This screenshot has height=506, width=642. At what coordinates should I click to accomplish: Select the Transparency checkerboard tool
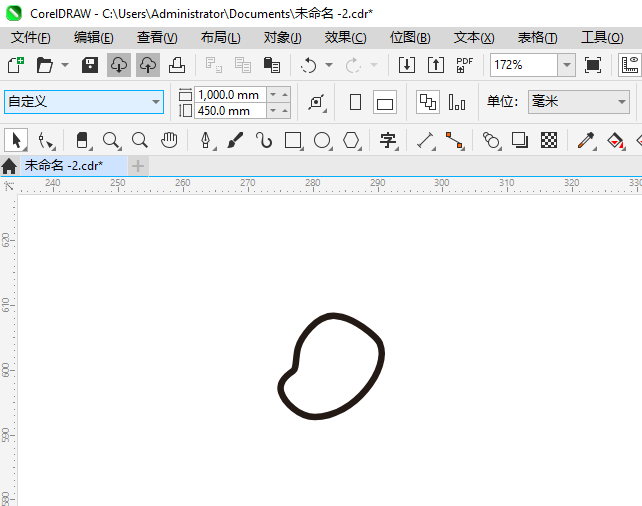coord(549,140)
